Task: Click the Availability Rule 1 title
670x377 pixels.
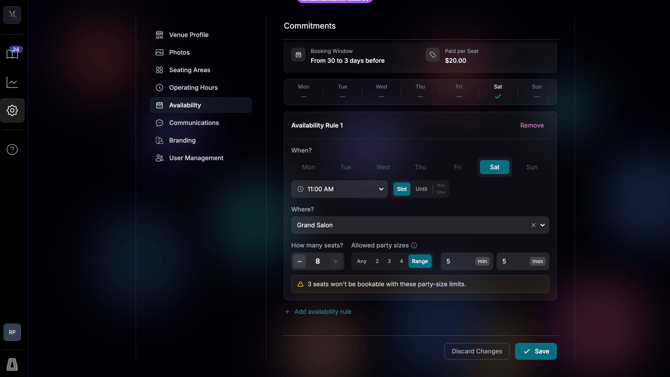Action: point(317,125)
